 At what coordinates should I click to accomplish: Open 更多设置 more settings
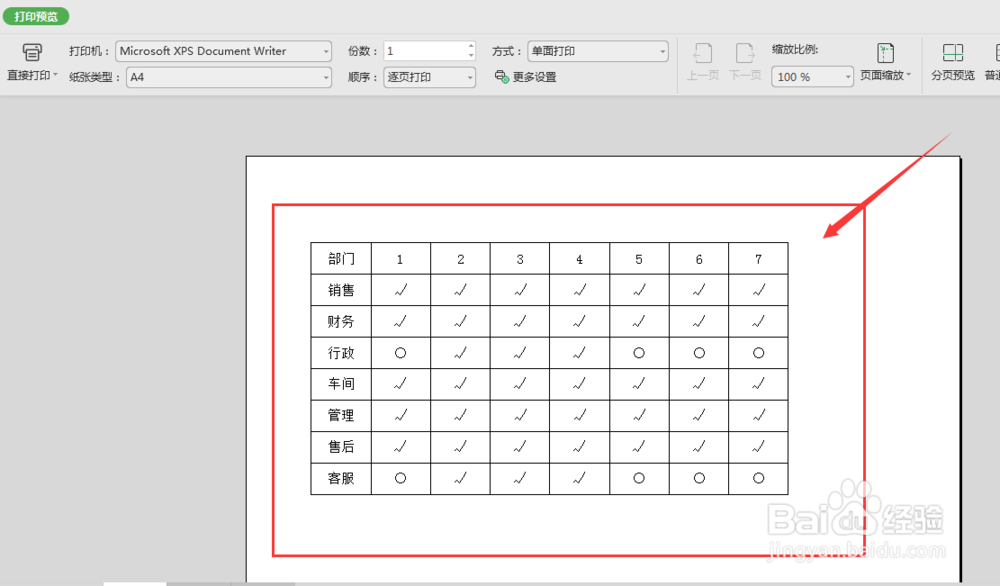pos(534,77)
